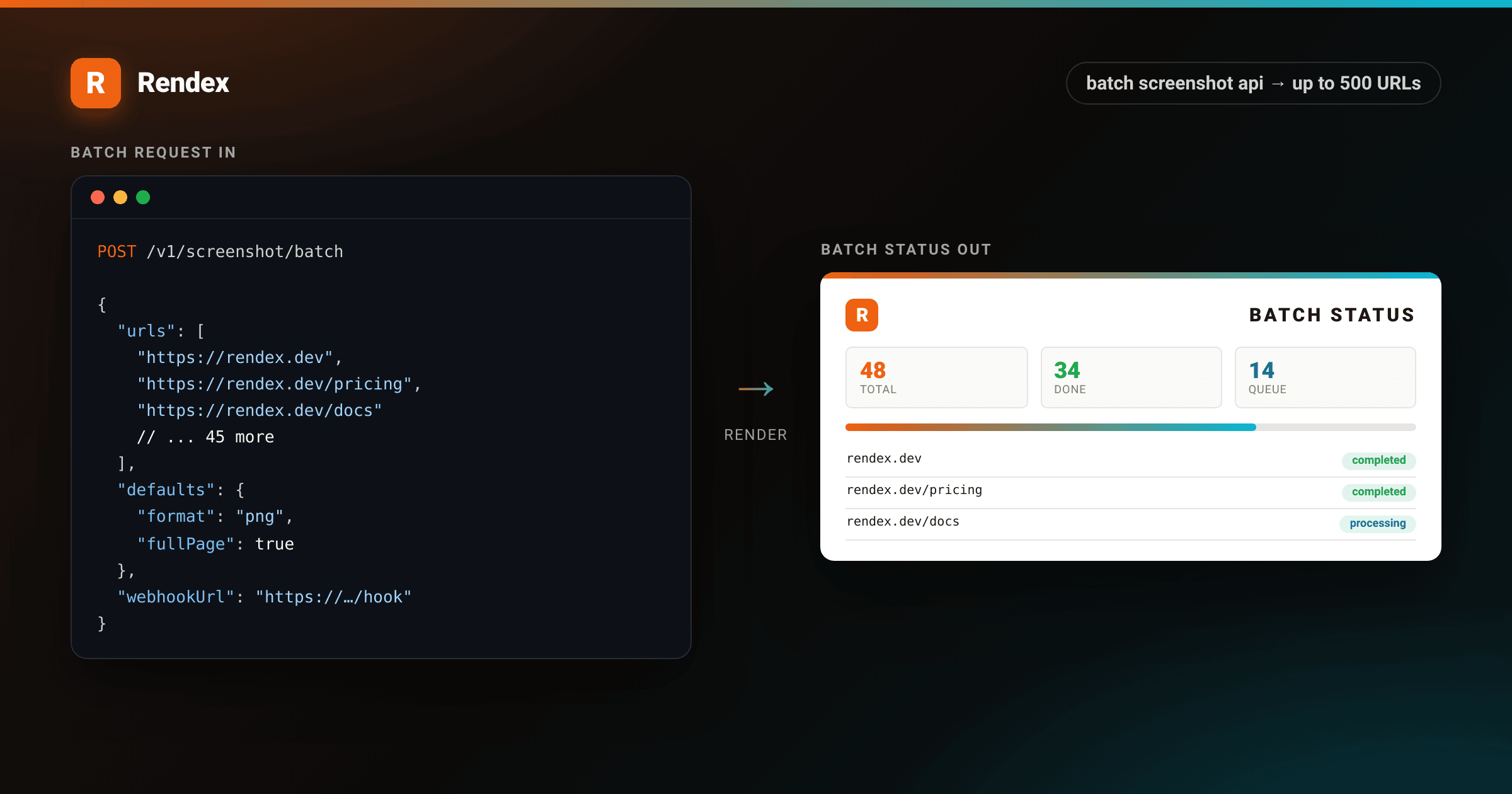Click the completed badge for rendex.dev/pricing

[x=1378, y=492]
